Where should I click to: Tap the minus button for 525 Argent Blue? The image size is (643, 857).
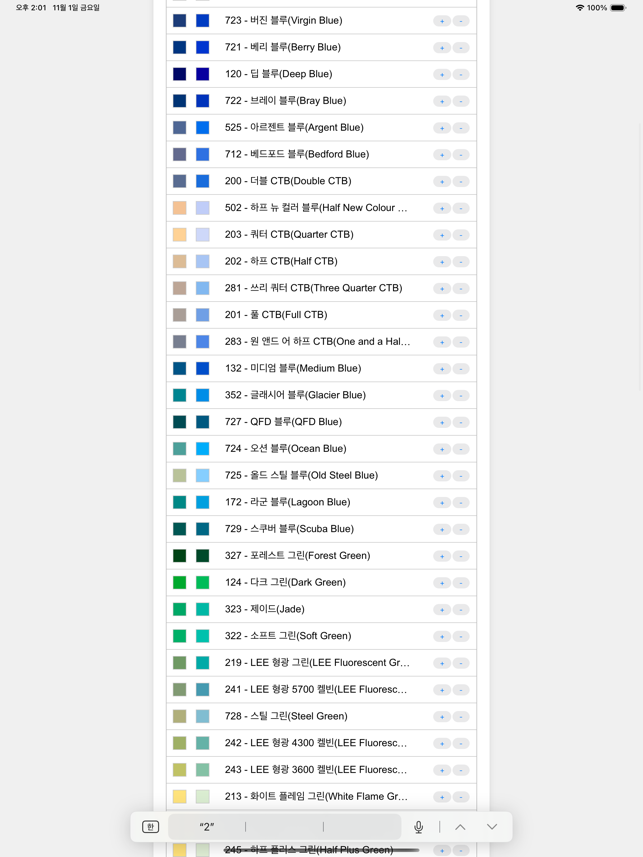click(461, 128)
